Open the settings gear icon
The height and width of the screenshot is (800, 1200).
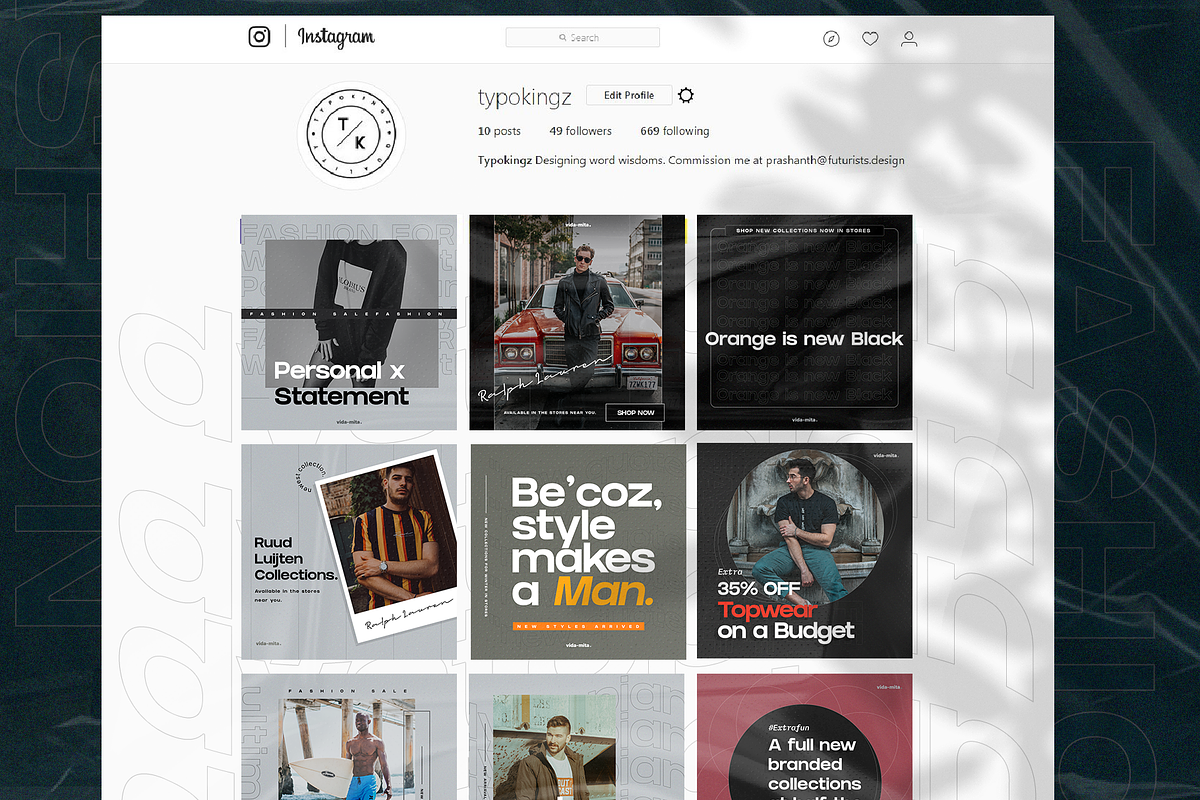686,95
